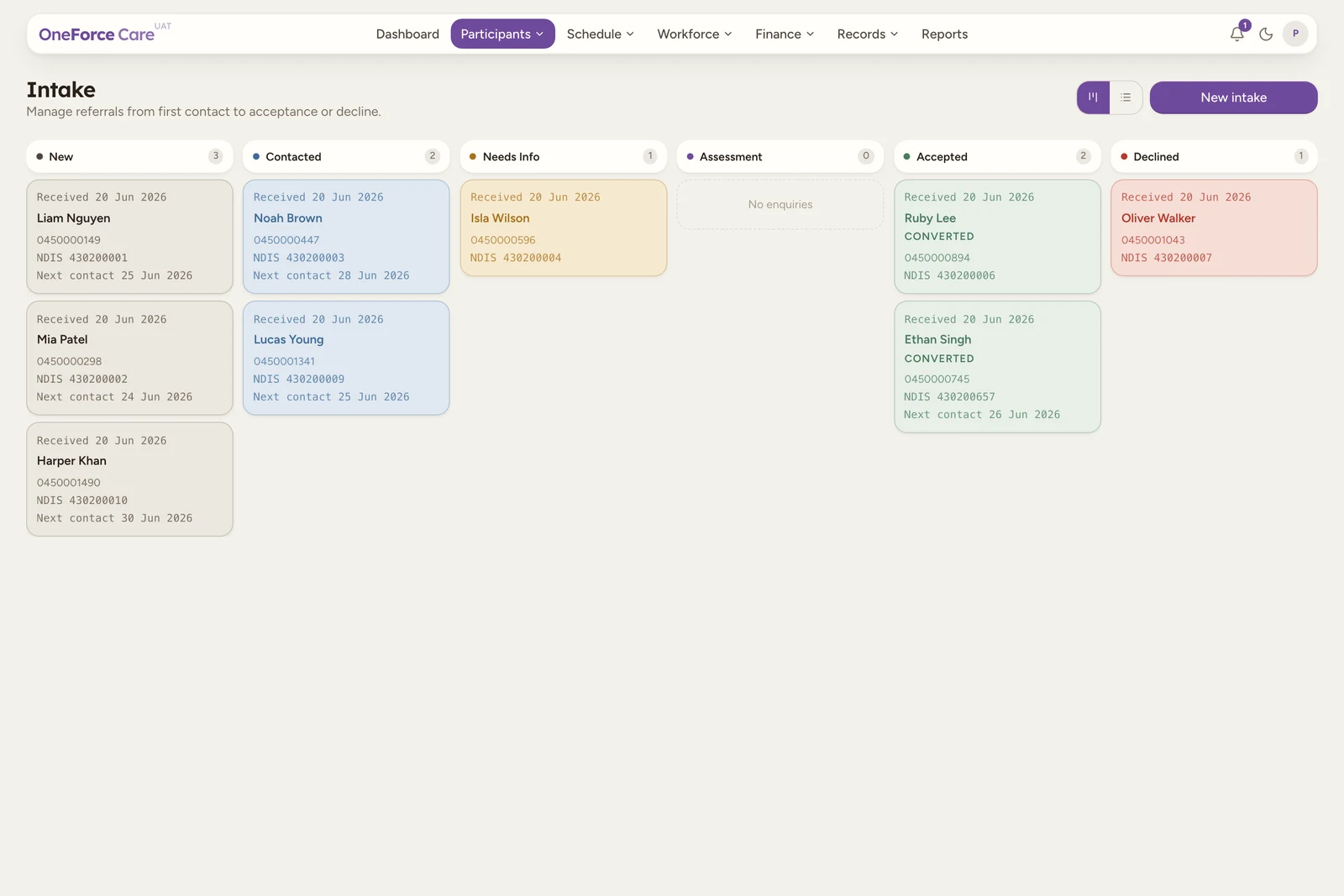Click the Declined count badge
Viewport: 1344px width, 896px height.
[1300, 156]
